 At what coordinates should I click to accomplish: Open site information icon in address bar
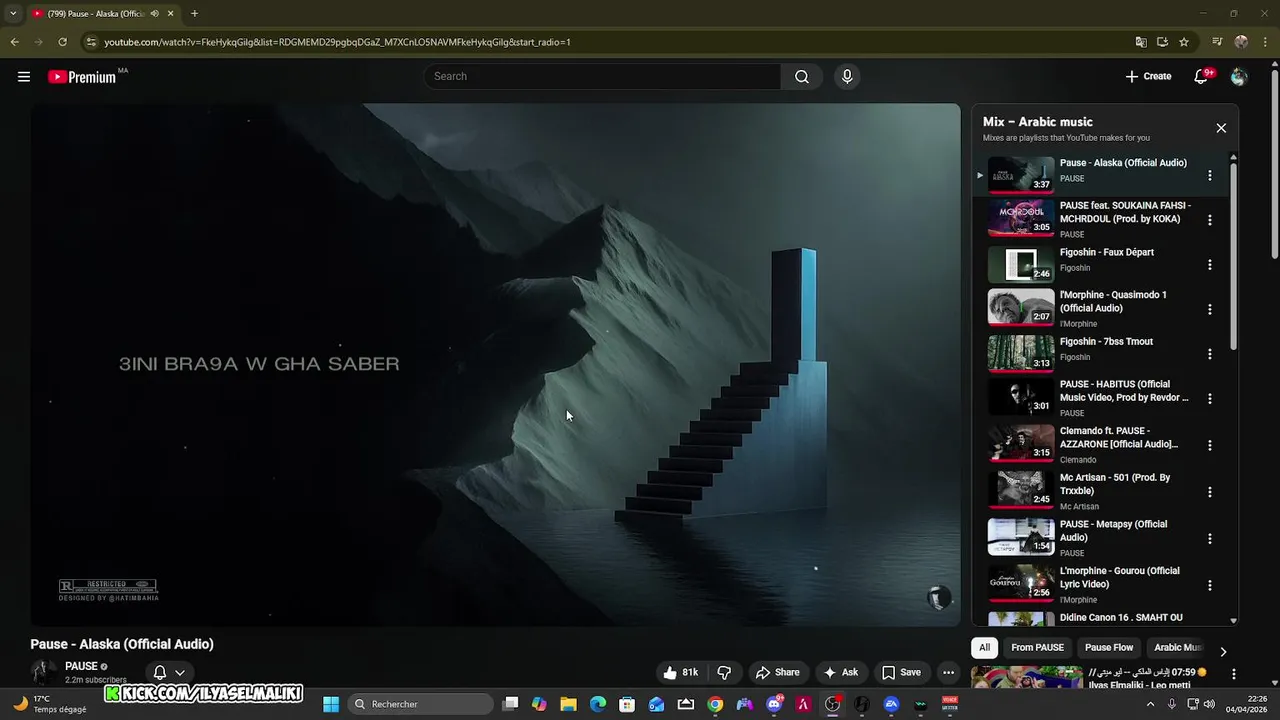(x=91, y=42)
